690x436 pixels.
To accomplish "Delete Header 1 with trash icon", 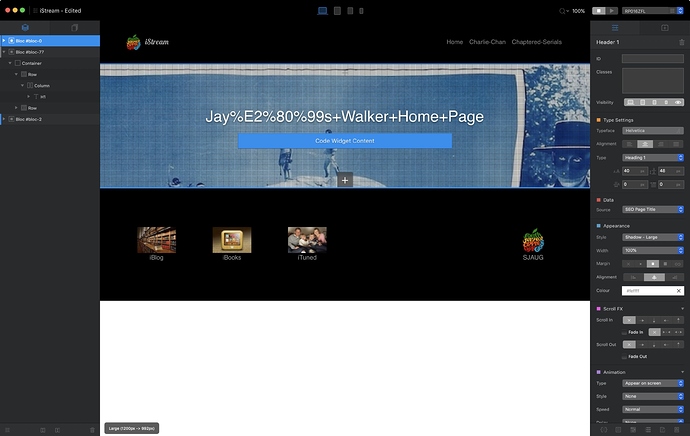I will [682, 42].
